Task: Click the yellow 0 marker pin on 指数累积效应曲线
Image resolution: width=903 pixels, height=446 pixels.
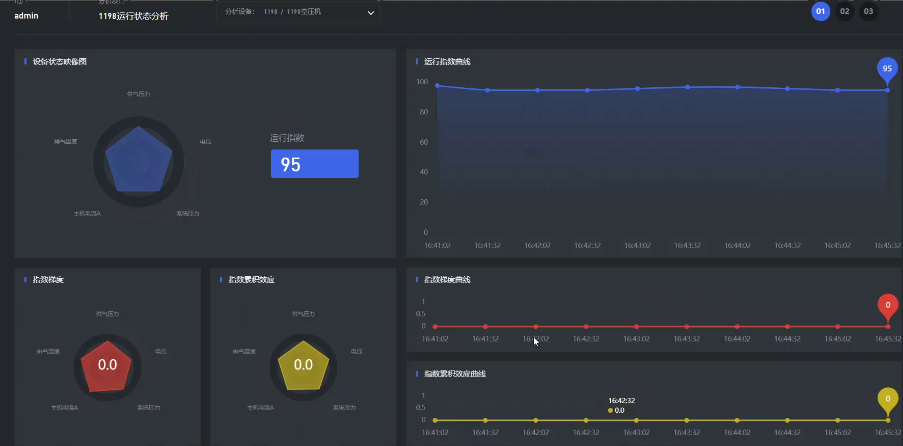Action: pos(887,399)
